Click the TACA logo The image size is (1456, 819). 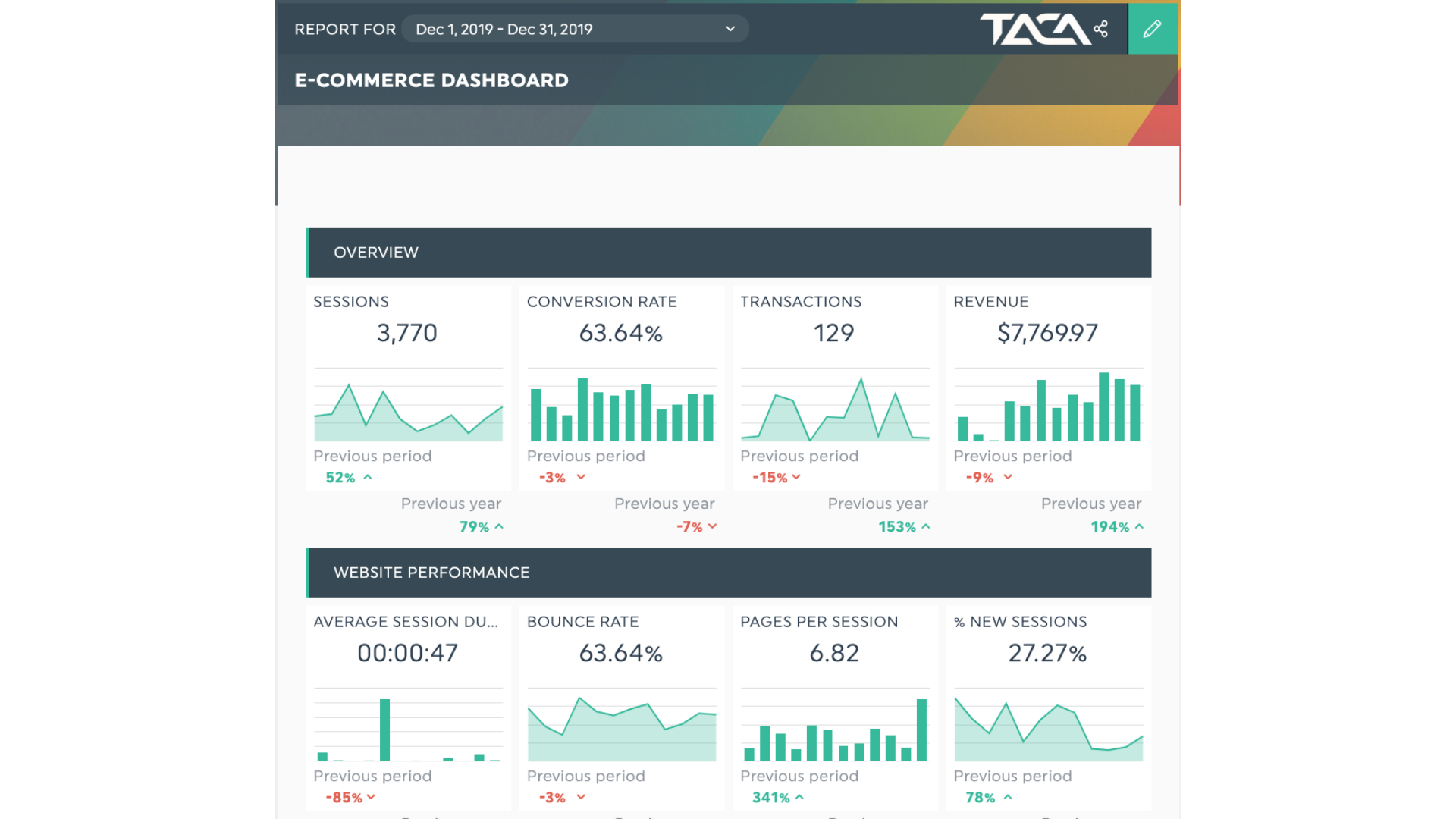point(1035,29)
